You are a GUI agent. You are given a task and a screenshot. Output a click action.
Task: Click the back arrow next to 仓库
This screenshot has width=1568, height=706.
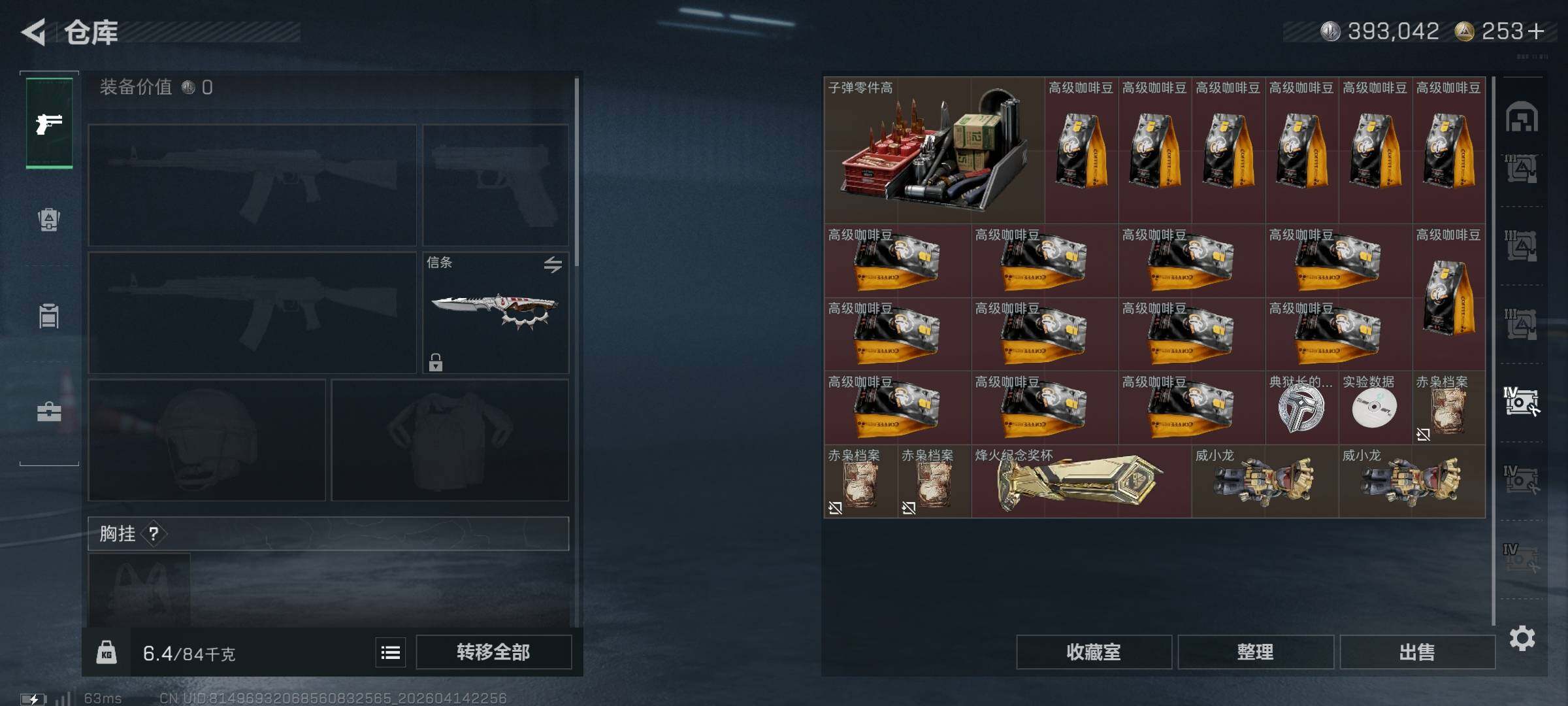(34, 32)
